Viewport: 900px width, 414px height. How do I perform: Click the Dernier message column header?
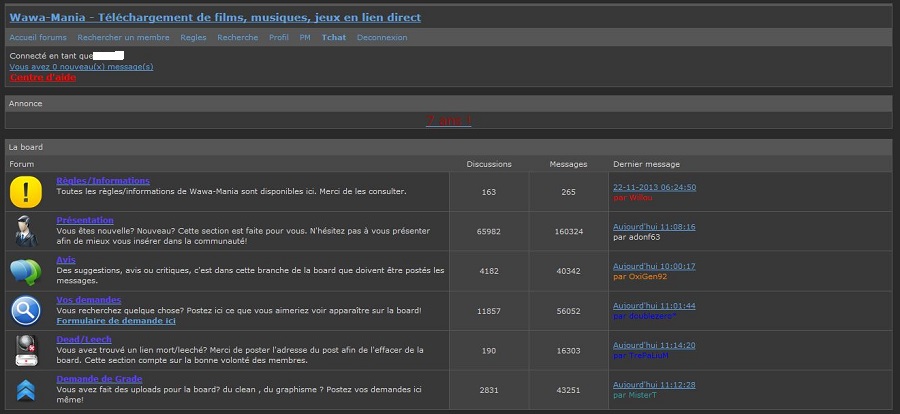[646, 164]
